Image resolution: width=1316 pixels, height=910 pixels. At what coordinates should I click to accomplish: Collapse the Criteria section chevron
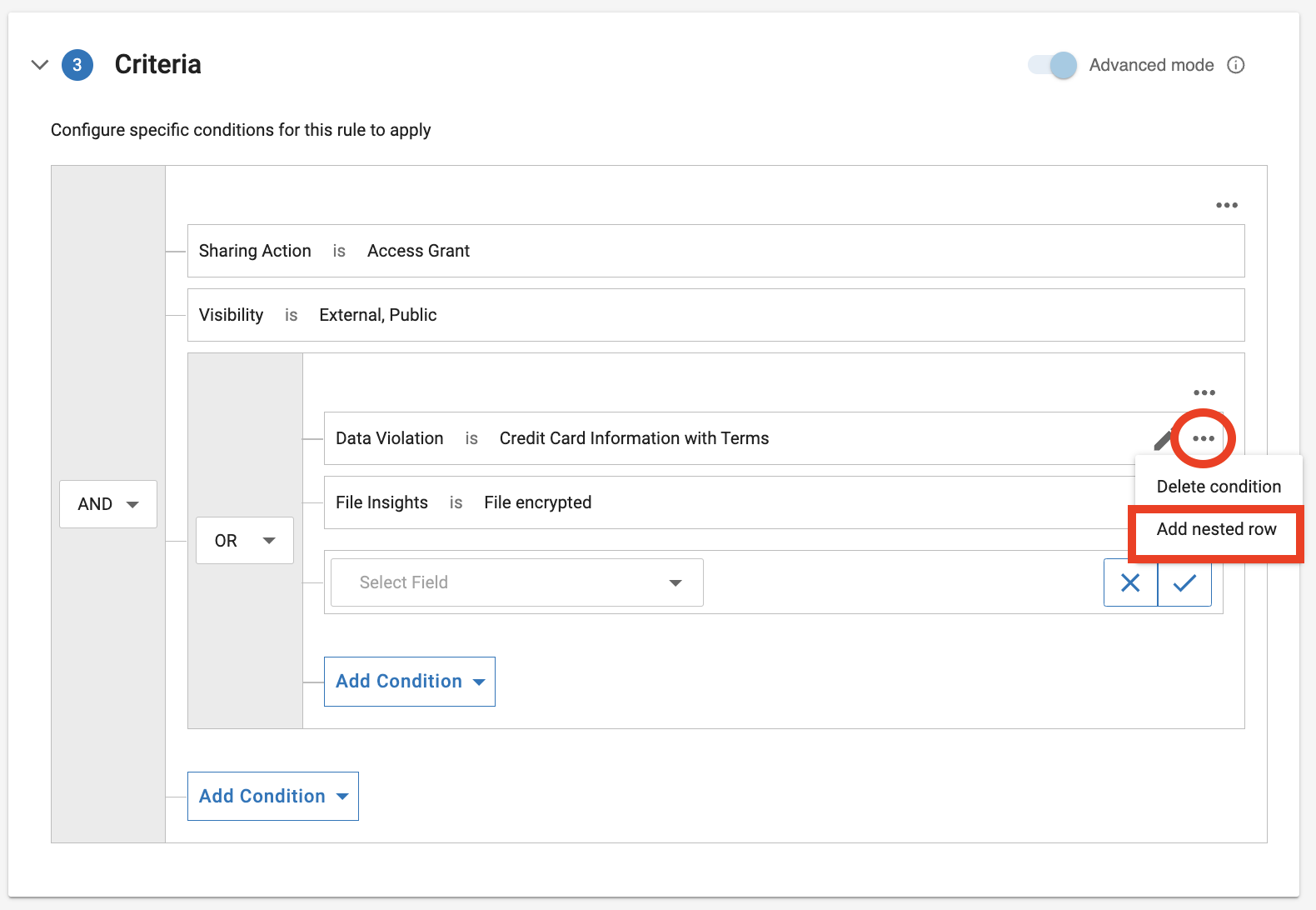[x=39, y=64]
